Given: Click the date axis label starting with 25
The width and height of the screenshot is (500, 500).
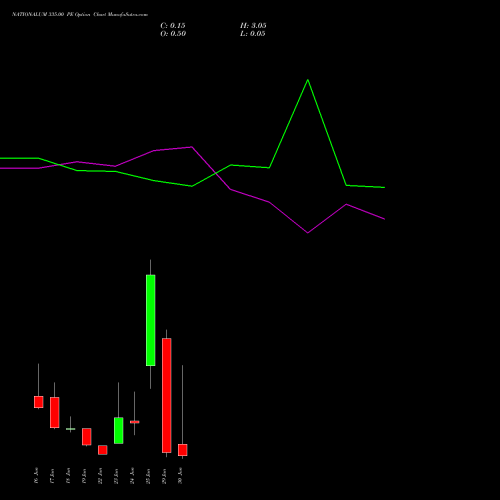Looking at the screenshot, I should click(x=148, y=476).
